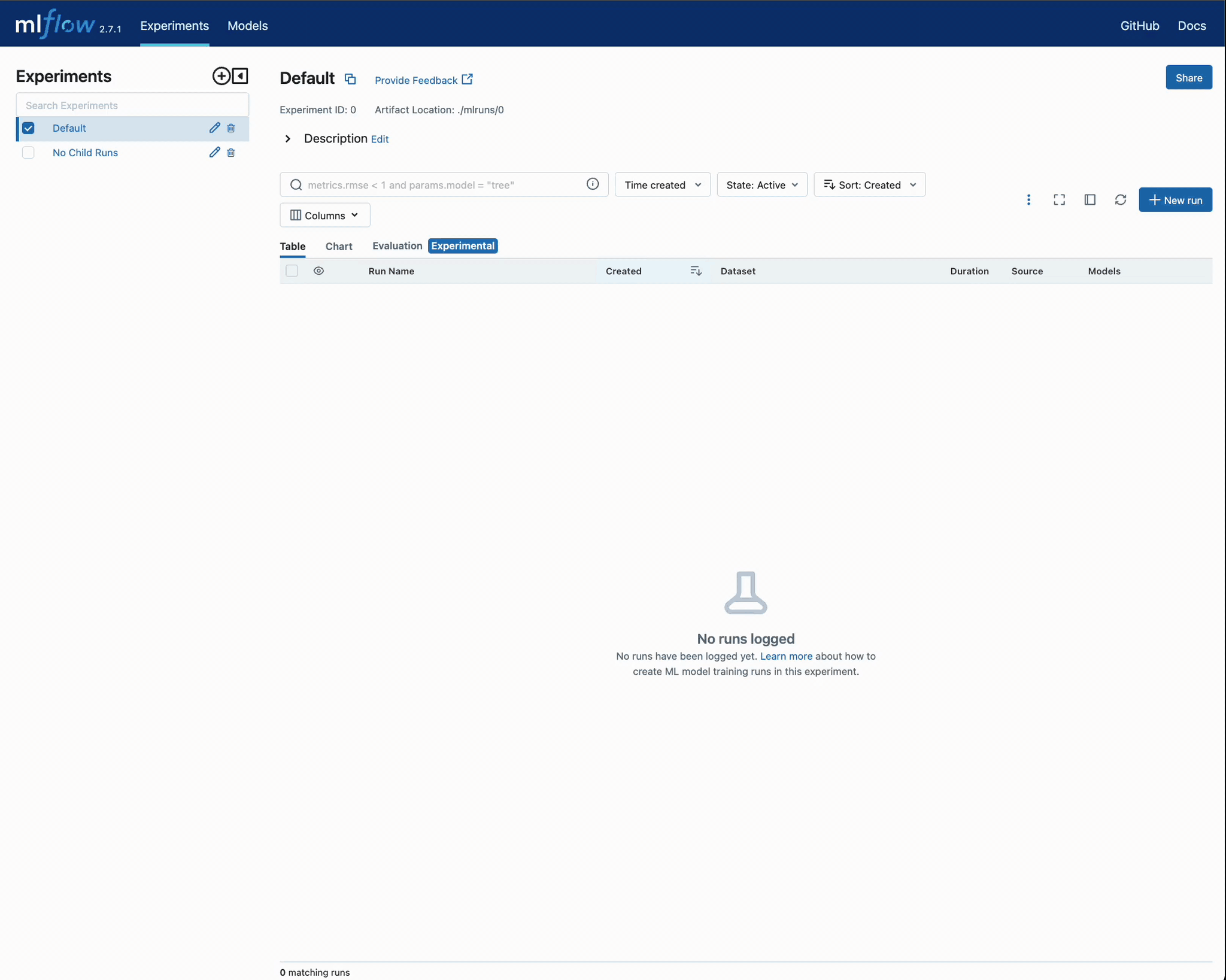This screenshot has height=980, width=1226.
Task: Toggle the side panel layout icon
Action: click(1090, 200)
